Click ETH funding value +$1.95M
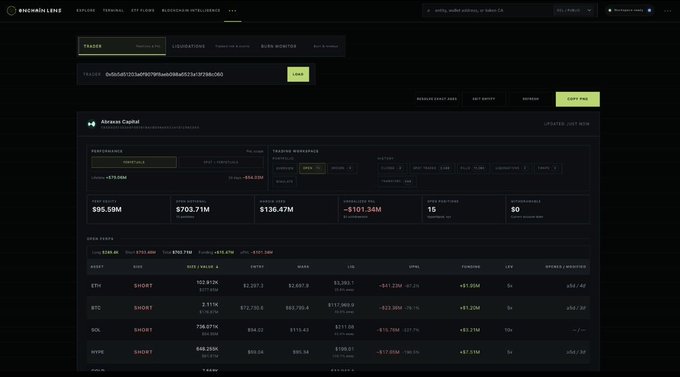This screenshot has width=680, height=377. pyautogui.click(x=470, y=286)
